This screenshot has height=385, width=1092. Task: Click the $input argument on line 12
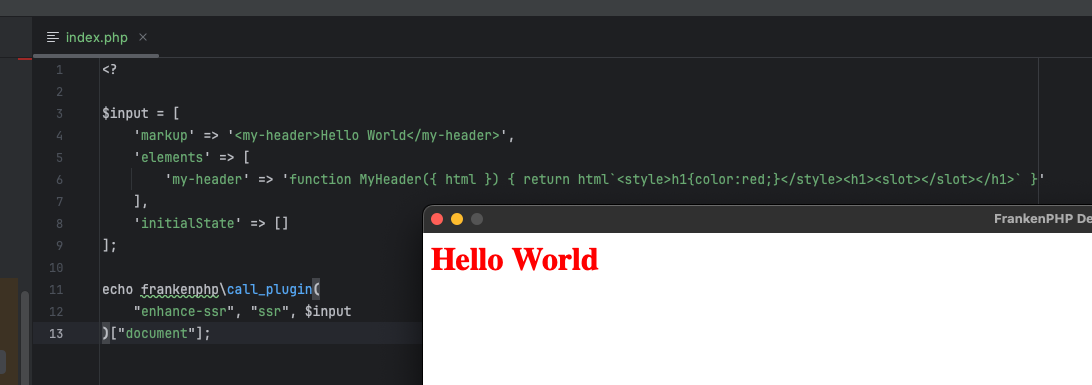click(x=328, y=312)
